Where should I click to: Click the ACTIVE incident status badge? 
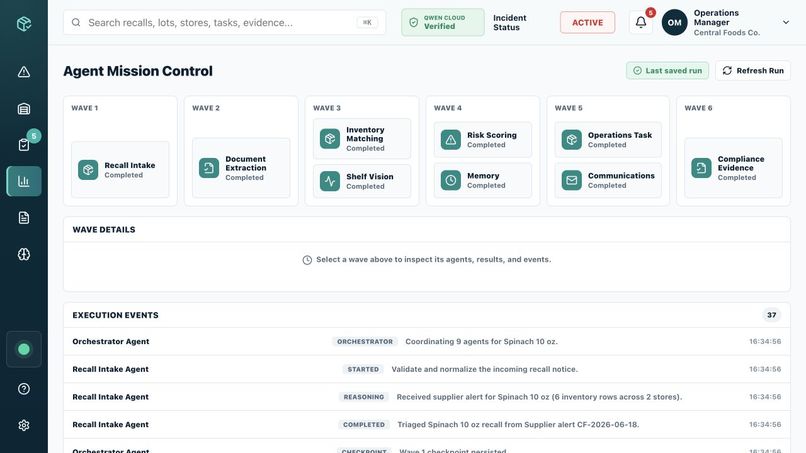587,23
